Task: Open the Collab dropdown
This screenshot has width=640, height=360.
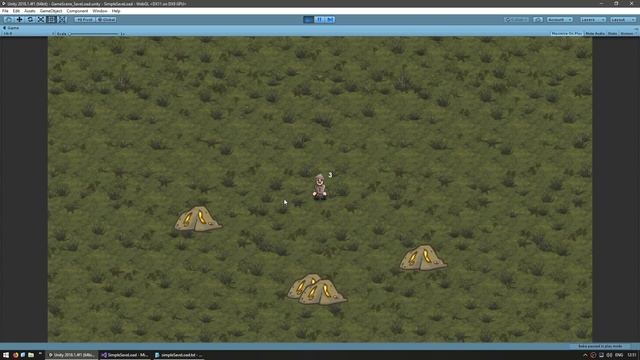Action: click(x=517, y=20)
